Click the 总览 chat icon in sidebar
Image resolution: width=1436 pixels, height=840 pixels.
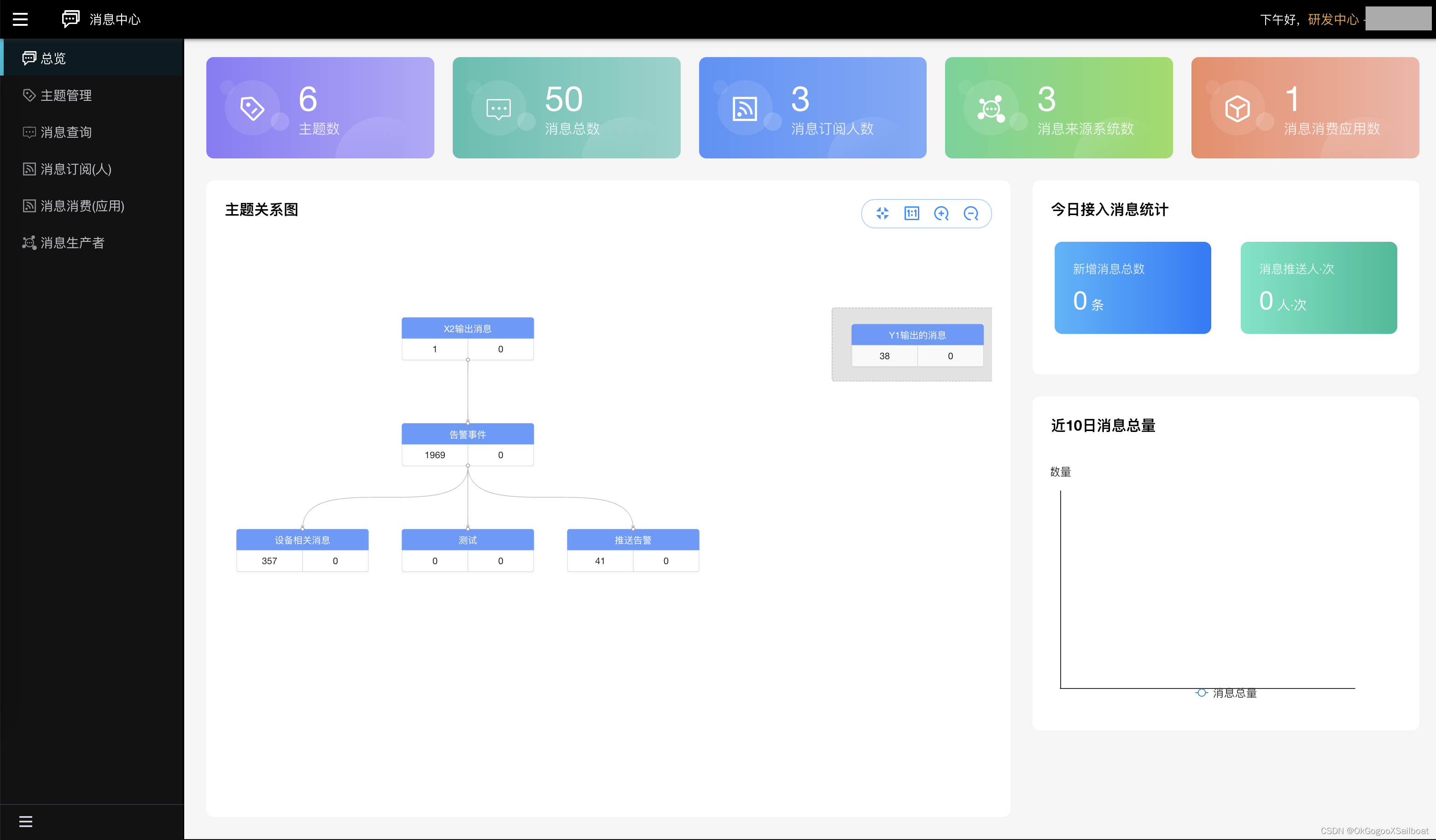tap(30, 58)
